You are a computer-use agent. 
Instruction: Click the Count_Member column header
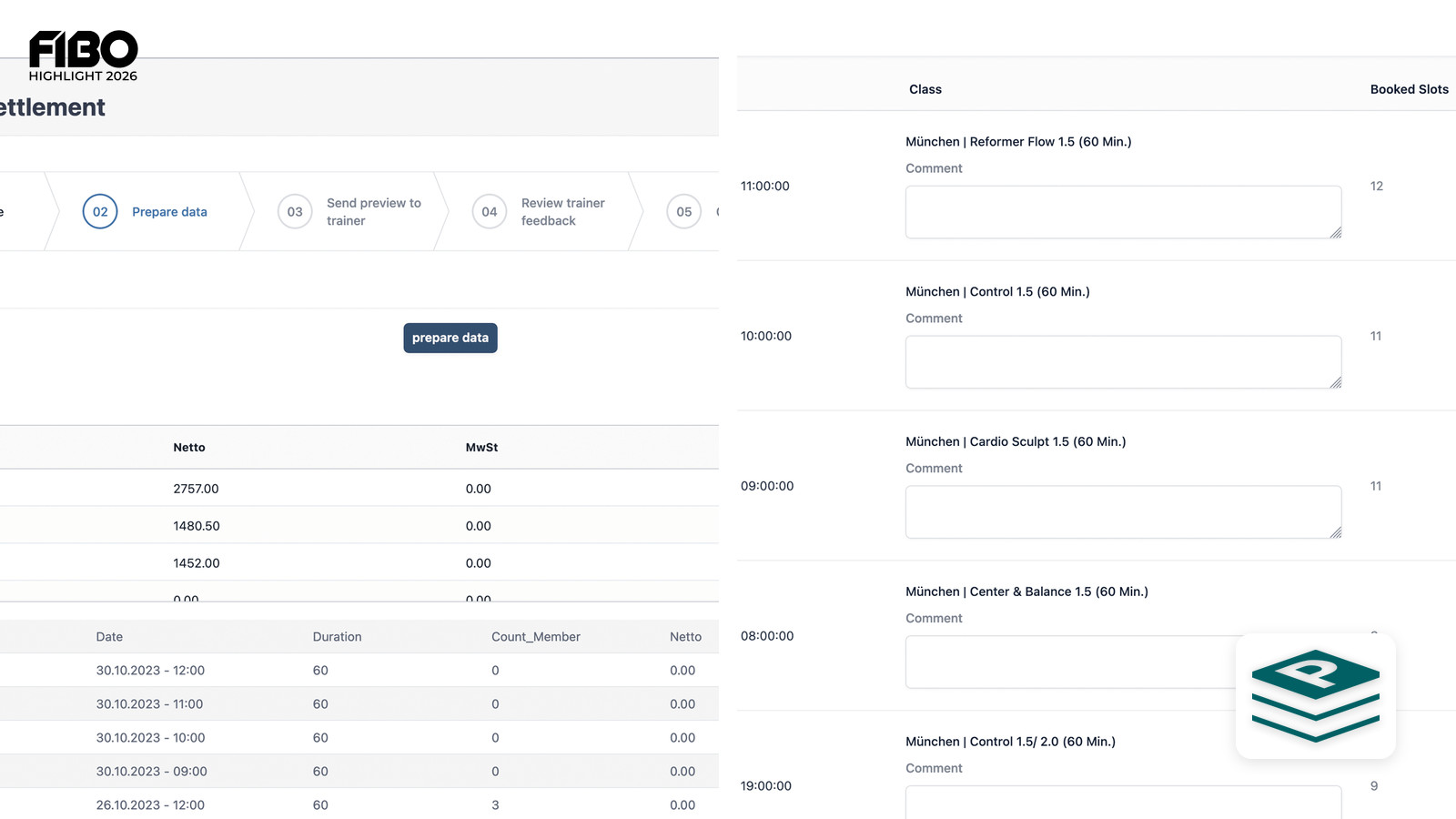(536, 637)
